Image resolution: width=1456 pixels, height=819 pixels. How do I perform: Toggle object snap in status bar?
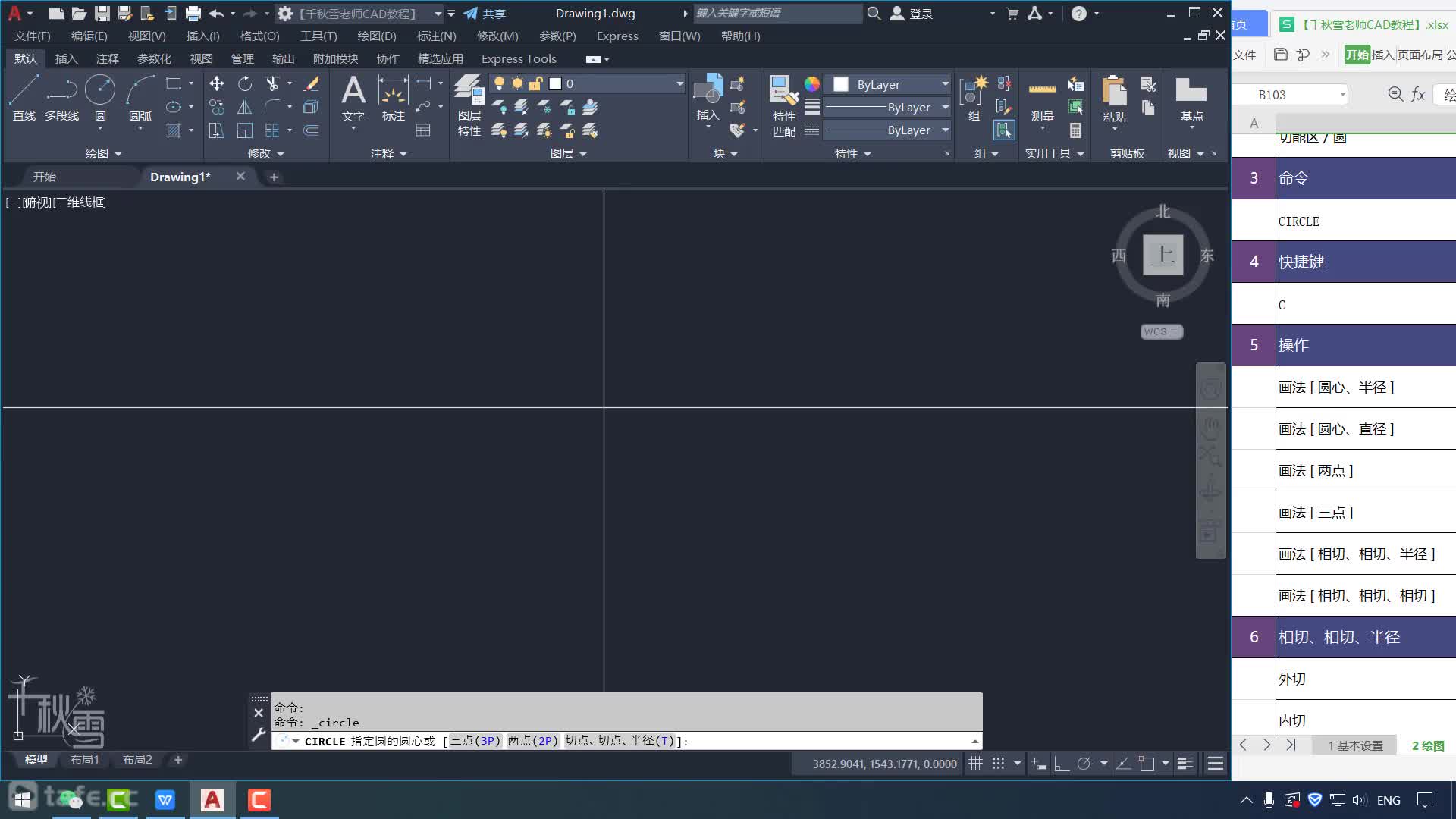click(1147, 764)
